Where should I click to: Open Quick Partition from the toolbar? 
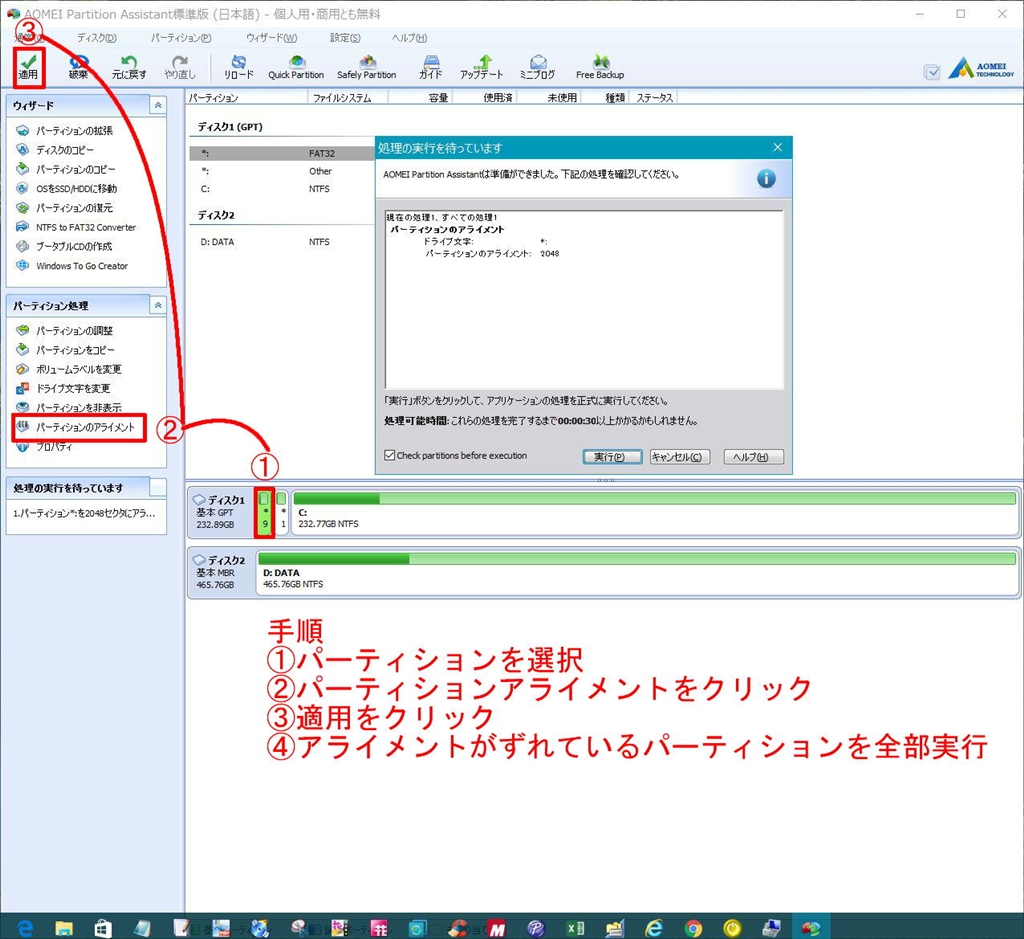pyautogui.click(x=296, y=67)
